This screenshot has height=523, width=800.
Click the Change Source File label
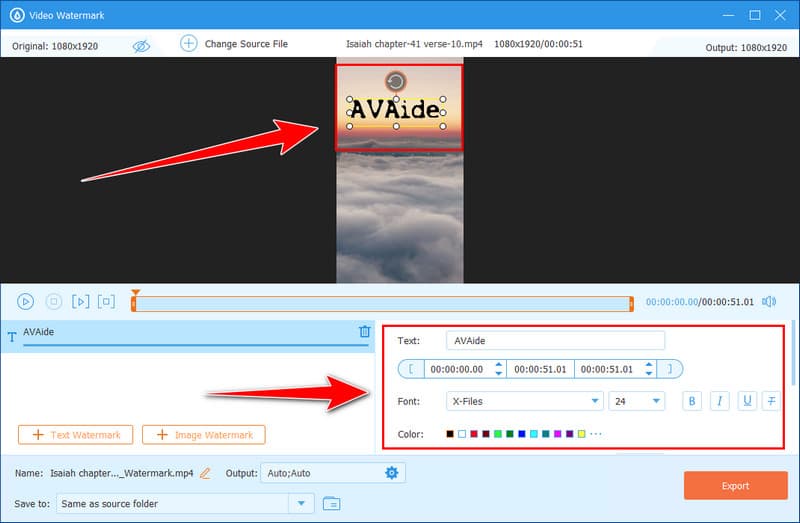tap(246, 44)
